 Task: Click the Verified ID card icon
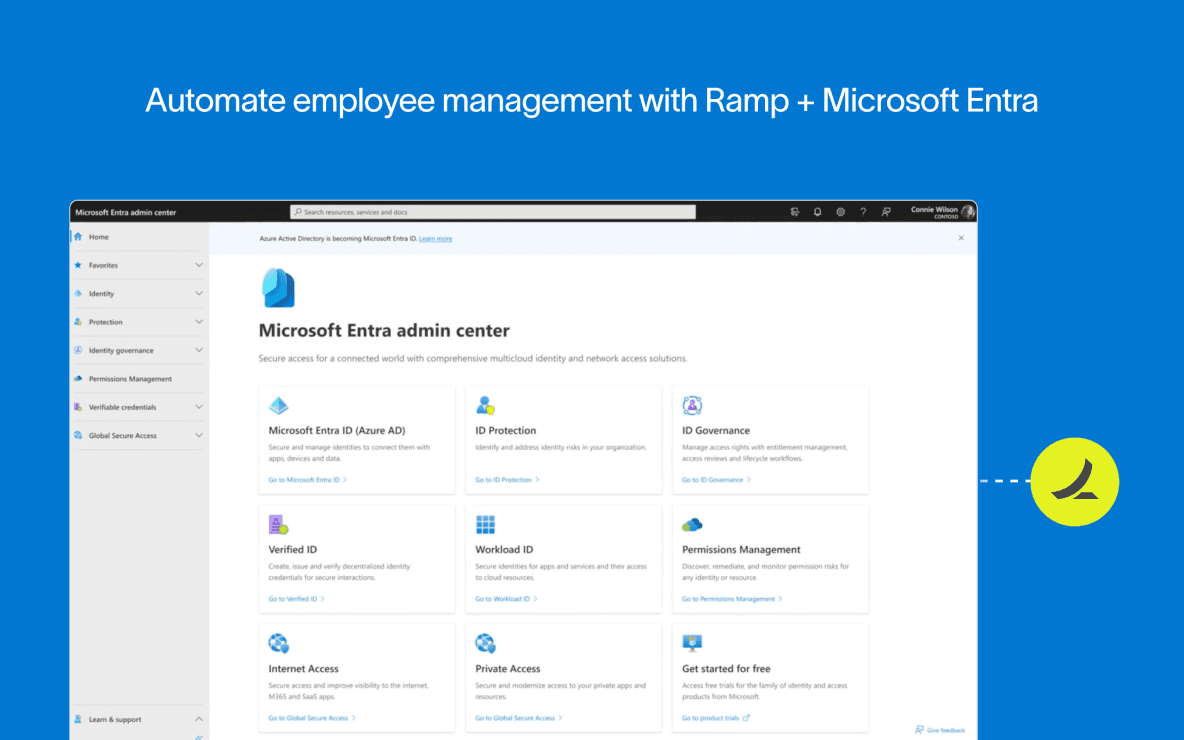tap(279, 523)
